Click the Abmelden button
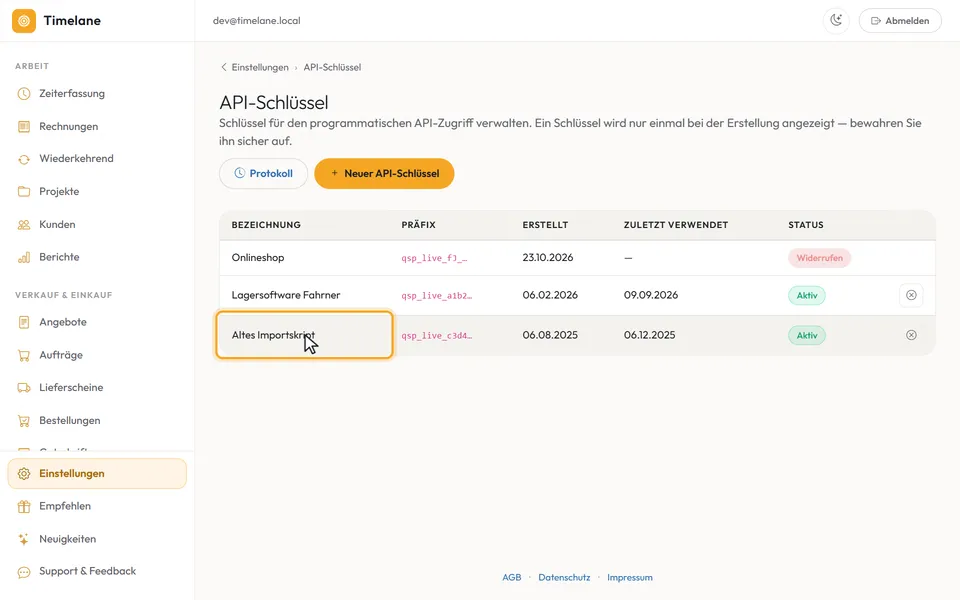 [x=900, y=21]
